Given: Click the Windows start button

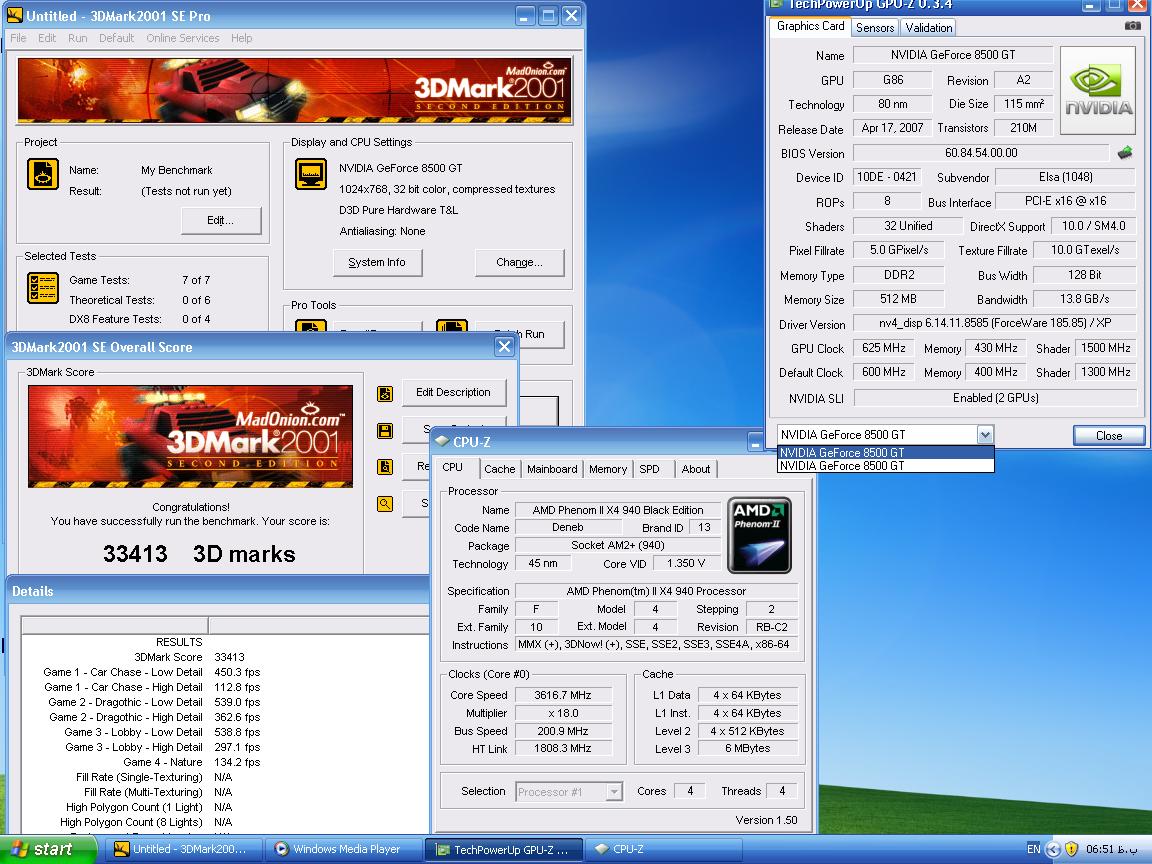Looking at the screenshot, I should (48, 849).
